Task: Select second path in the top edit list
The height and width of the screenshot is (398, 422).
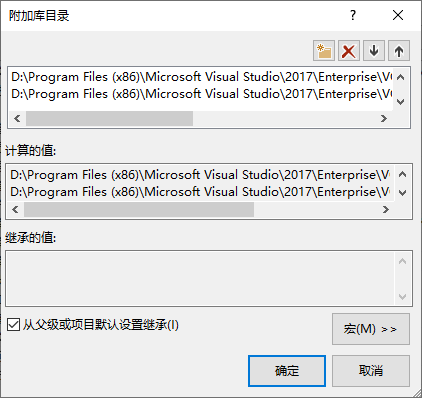Action: [x=201, y=94]
